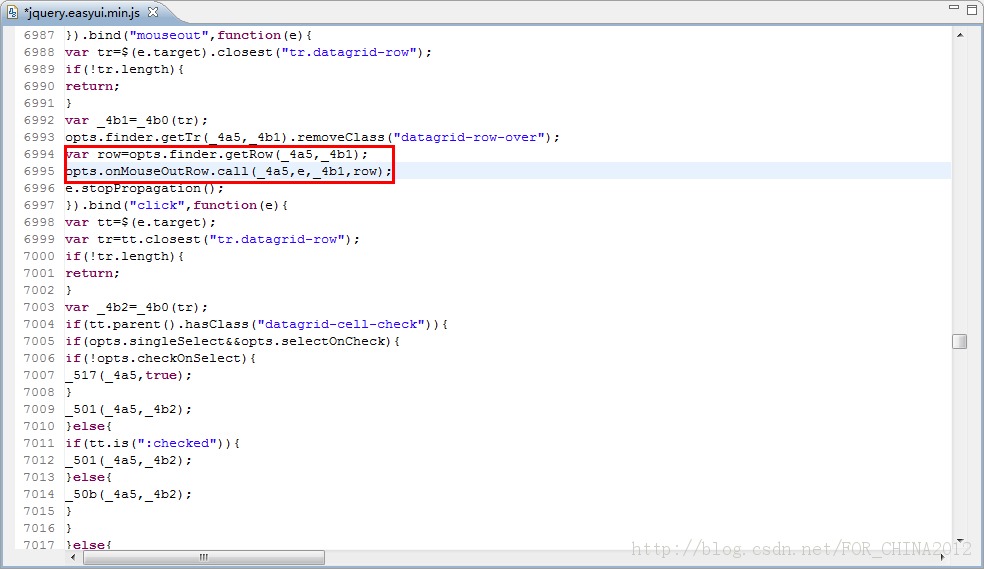Screen dimensions: 984x569
Task: Close the jquery.easyui.min.js tab
Action: tap(153, 12)
